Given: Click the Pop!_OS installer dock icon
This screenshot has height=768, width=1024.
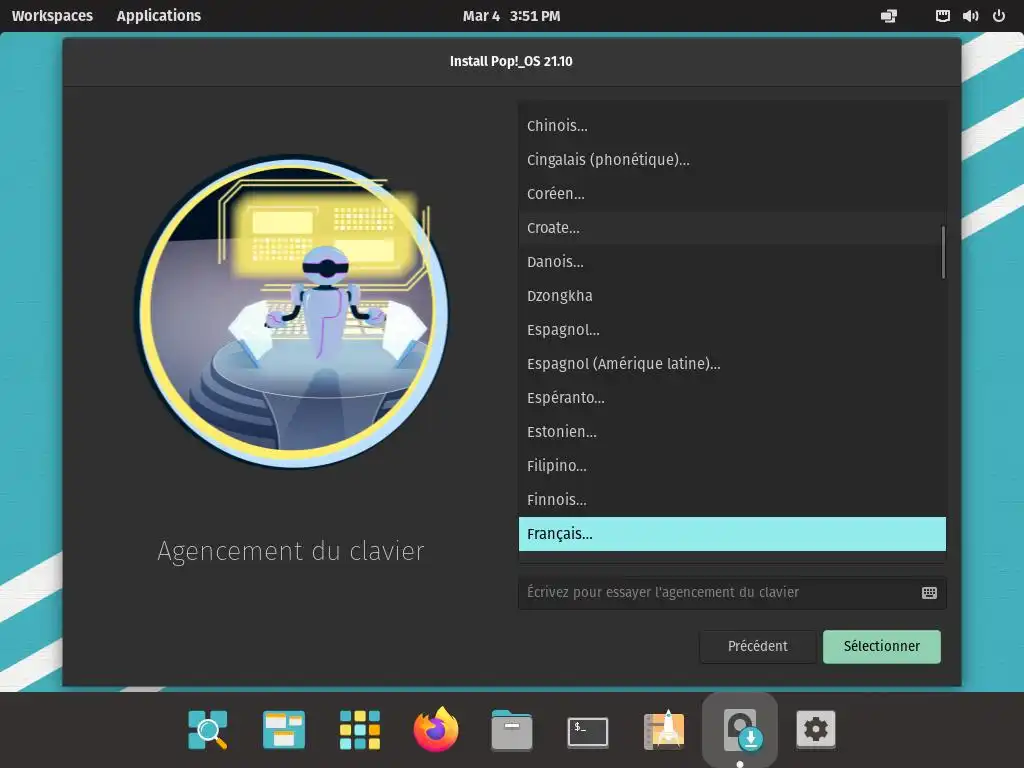Looking at the screenshot, I should point(740,729).
